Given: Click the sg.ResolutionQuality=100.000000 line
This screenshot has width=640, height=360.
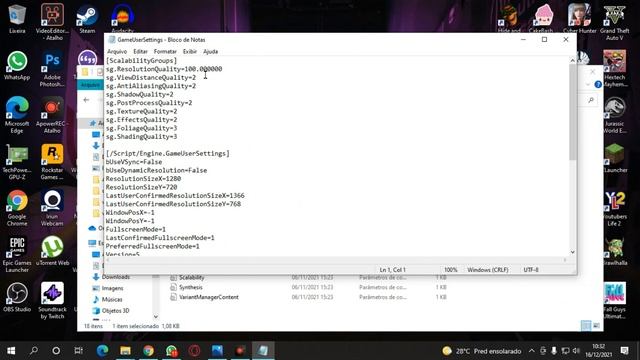Looking at the screenshot, I should [x=164, y=69].
